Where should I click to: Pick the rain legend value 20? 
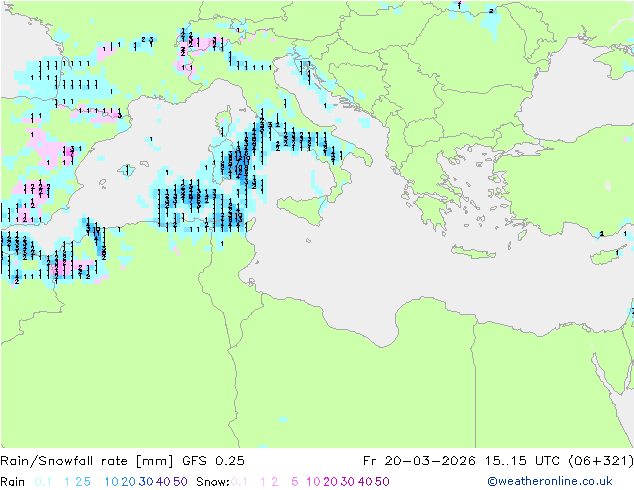click(x=129, y=482)
